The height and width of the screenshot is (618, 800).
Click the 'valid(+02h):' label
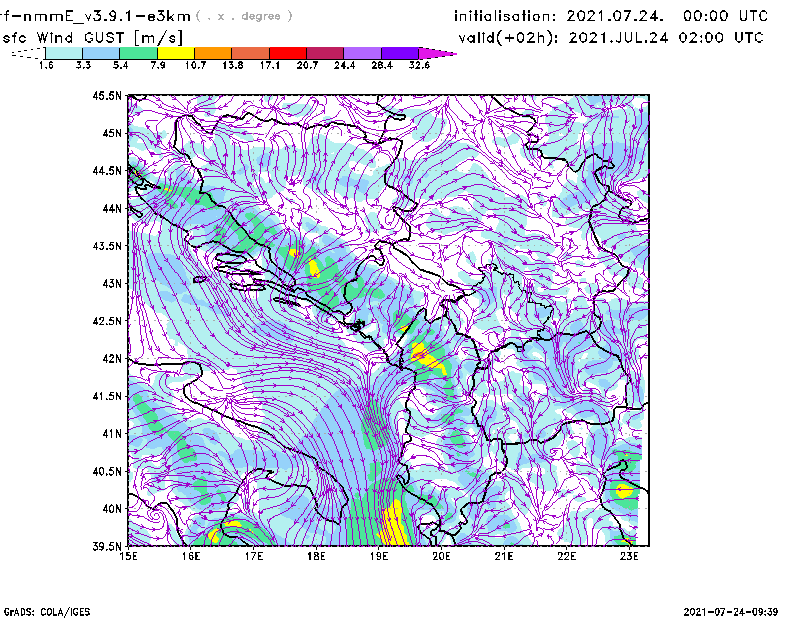point(508,38)
